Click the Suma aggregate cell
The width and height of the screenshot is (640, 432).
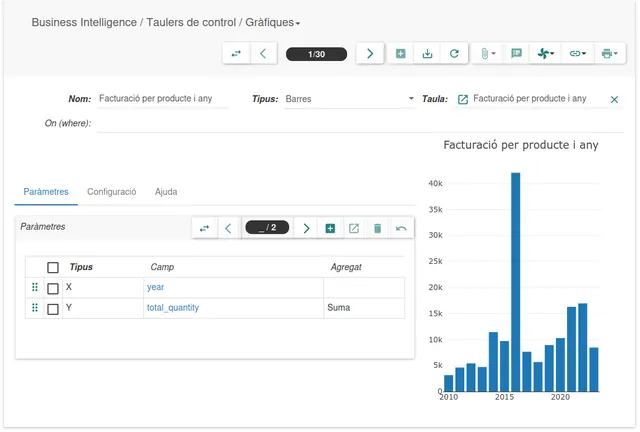[x=364, y=308]
